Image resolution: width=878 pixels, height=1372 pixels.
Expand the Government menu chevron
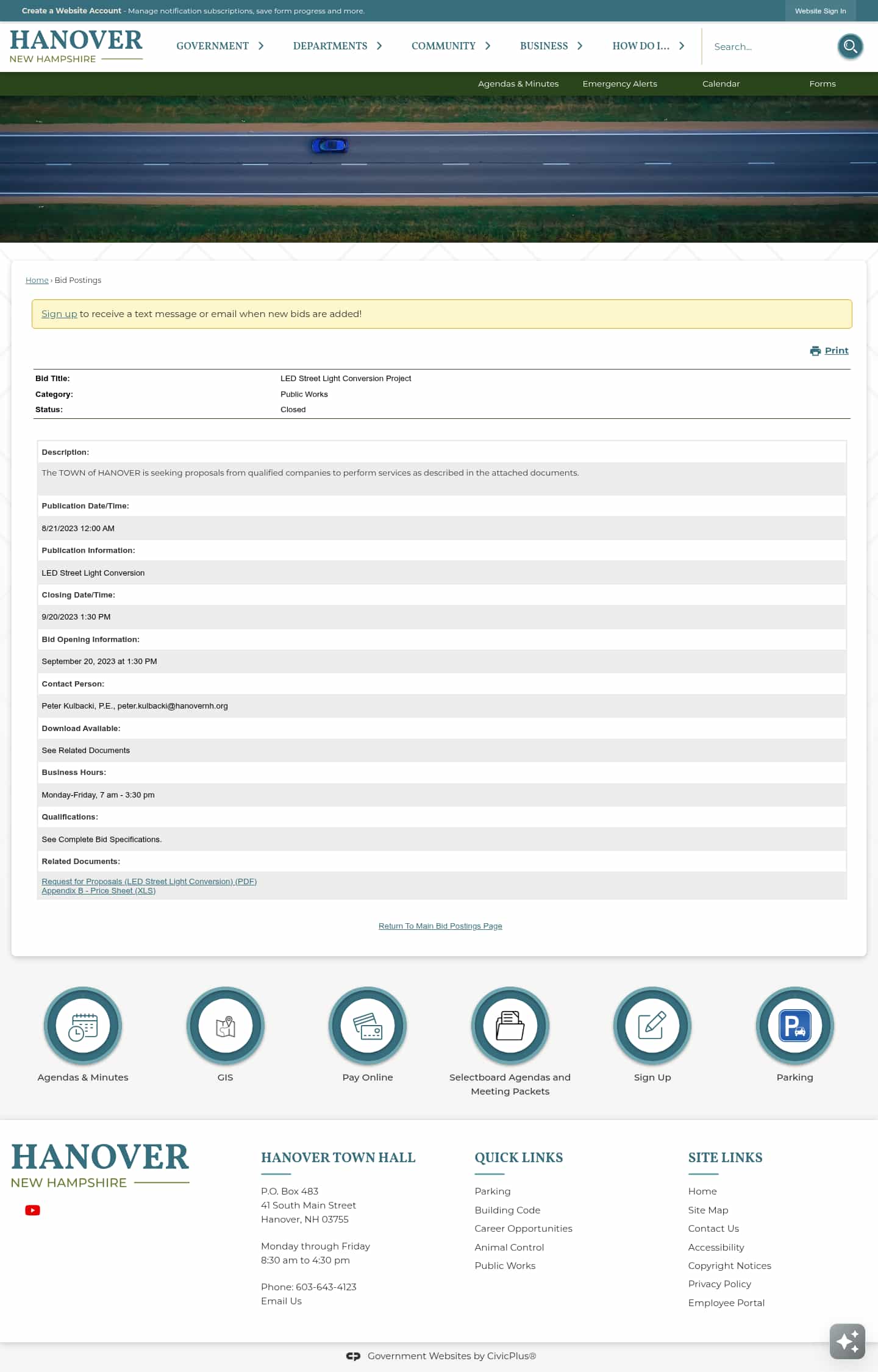(x=261, y=46)
